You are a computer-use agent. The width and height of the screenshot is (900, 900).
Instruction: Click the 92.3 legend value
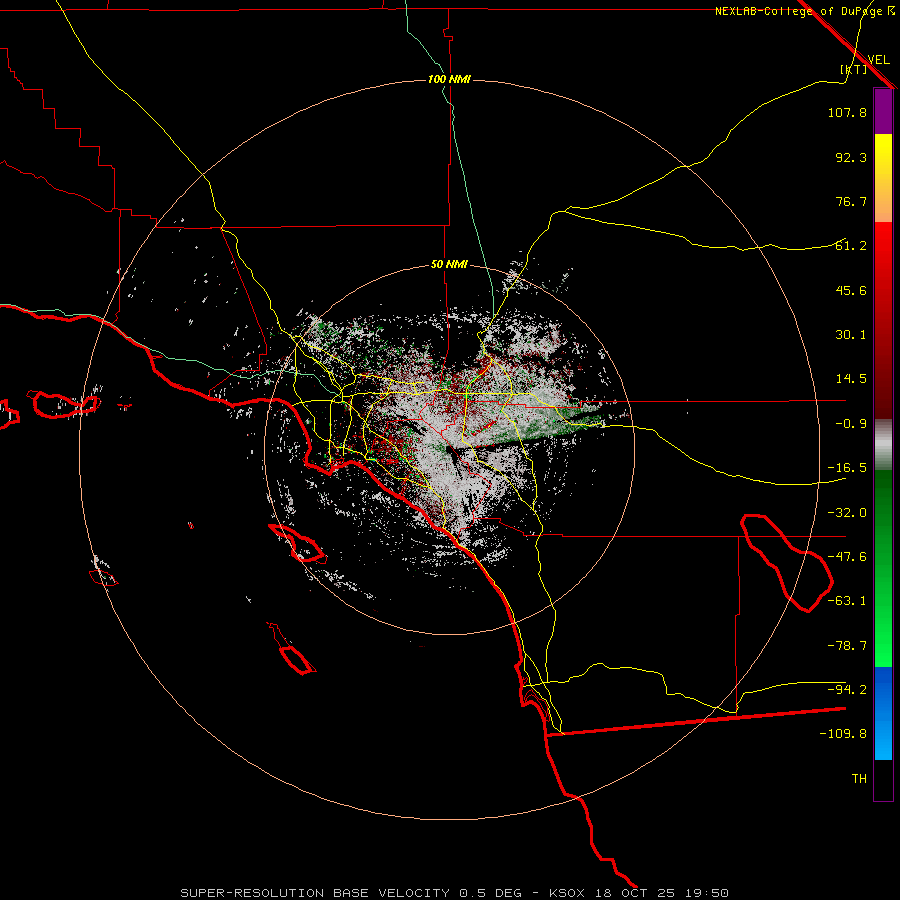pyautogui.click(x=851, y=157)
